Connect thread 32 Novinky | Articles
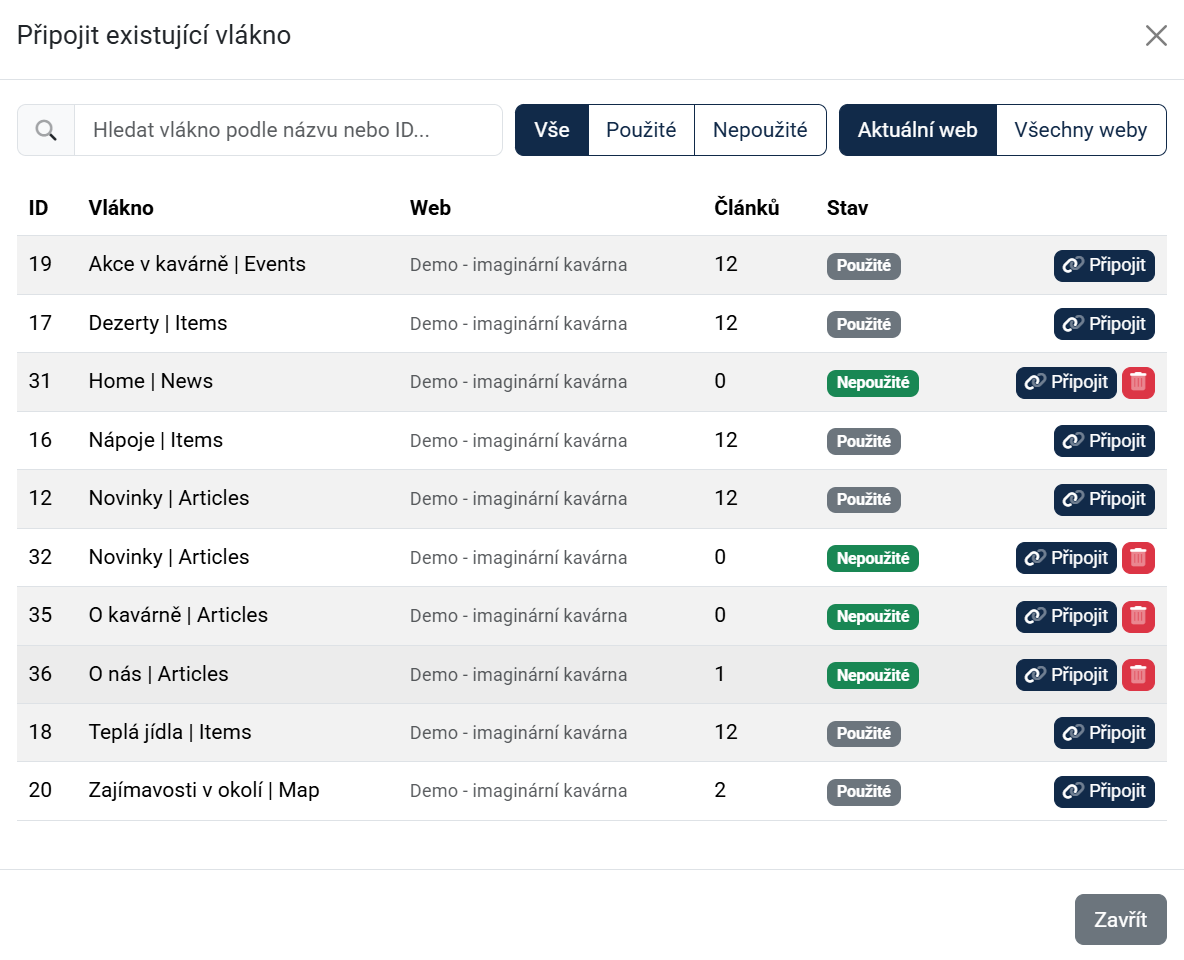 point(1066,558)
